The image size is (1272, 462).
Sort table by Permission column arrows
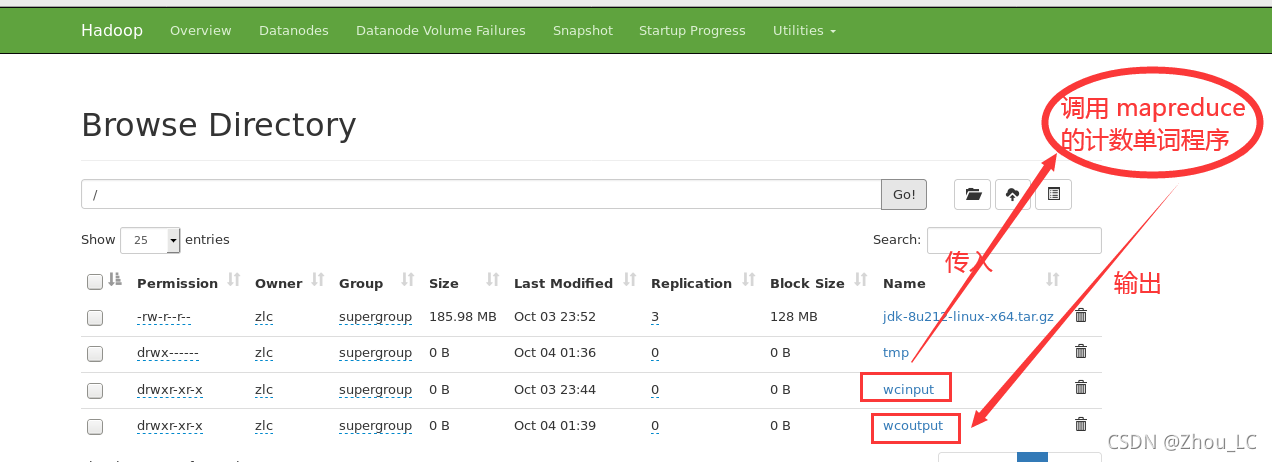pyautogui.click(x=234, y=281)
